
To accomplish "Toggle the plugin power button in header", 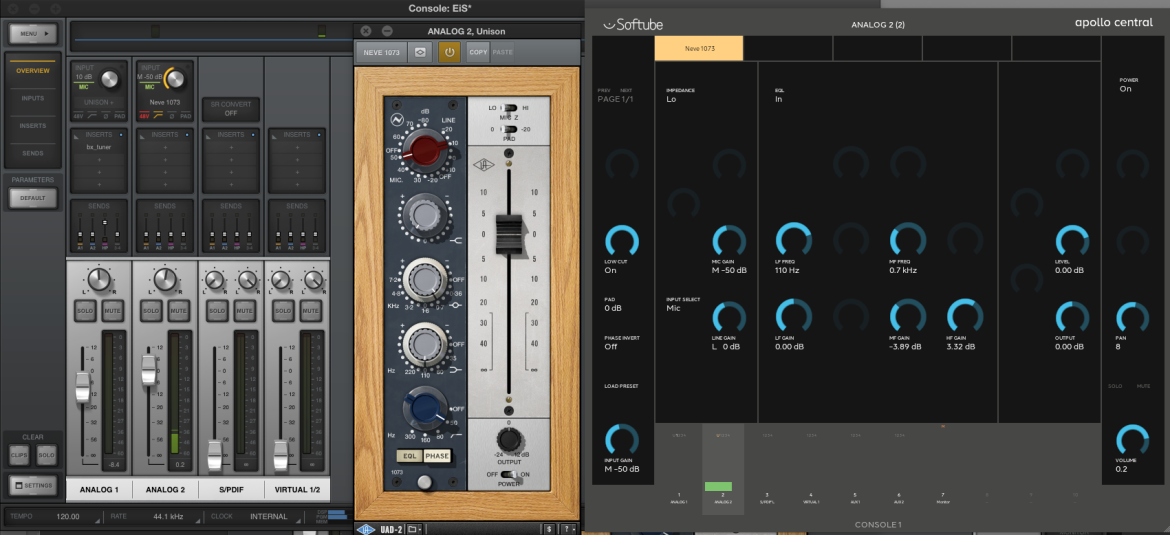I will [449, 53].
